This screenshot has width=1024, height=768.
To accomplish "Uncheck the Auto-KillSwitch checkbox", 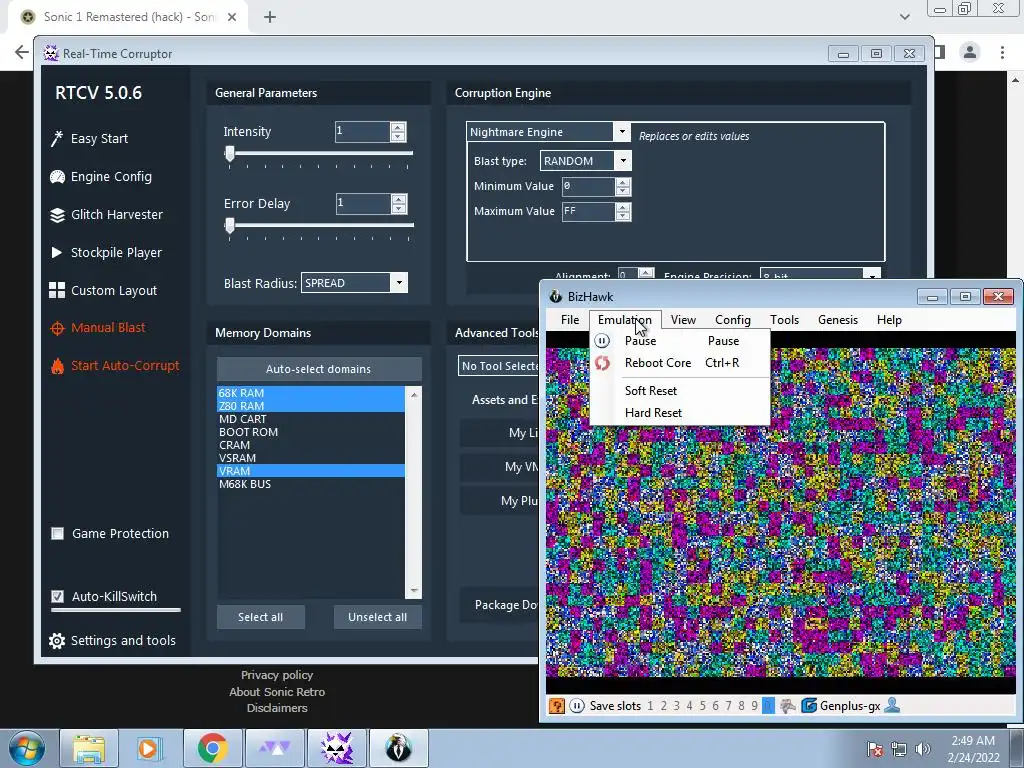I will [x=57, y=596].
